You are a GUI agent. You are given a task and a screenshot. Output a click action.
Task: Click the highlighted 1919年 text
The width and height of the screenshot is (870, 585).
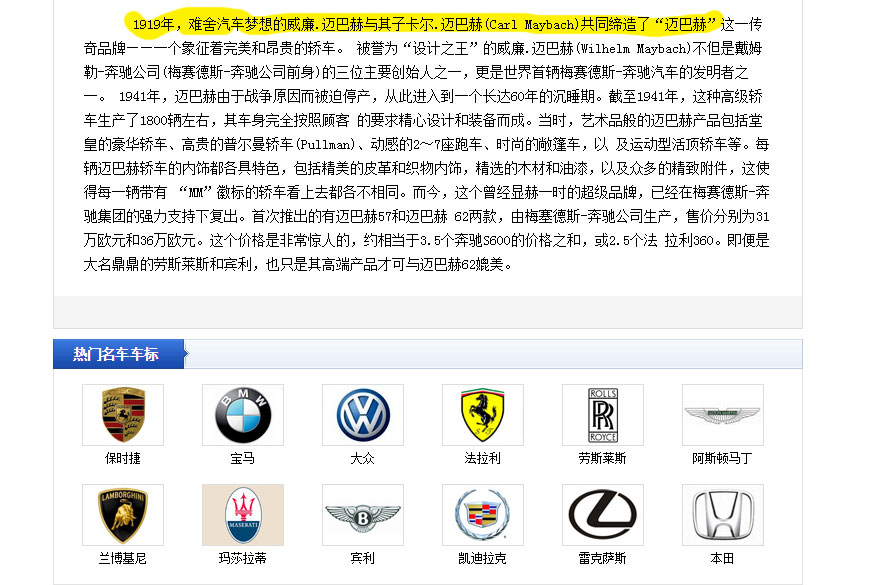pos(154,18)
